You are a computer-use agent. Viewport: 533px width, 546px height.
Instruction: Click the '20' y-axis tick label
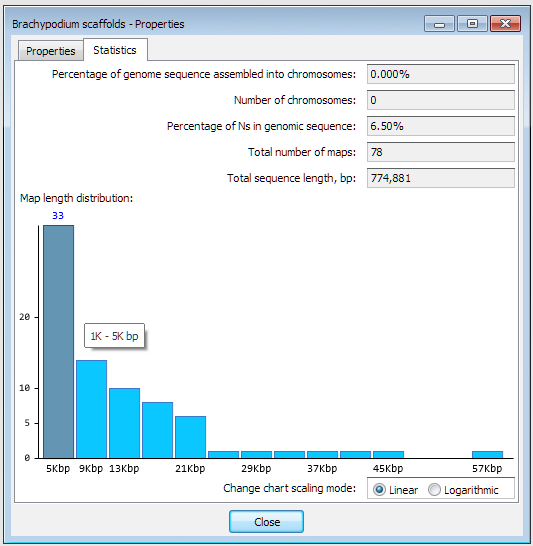click(x=24, y=317)
